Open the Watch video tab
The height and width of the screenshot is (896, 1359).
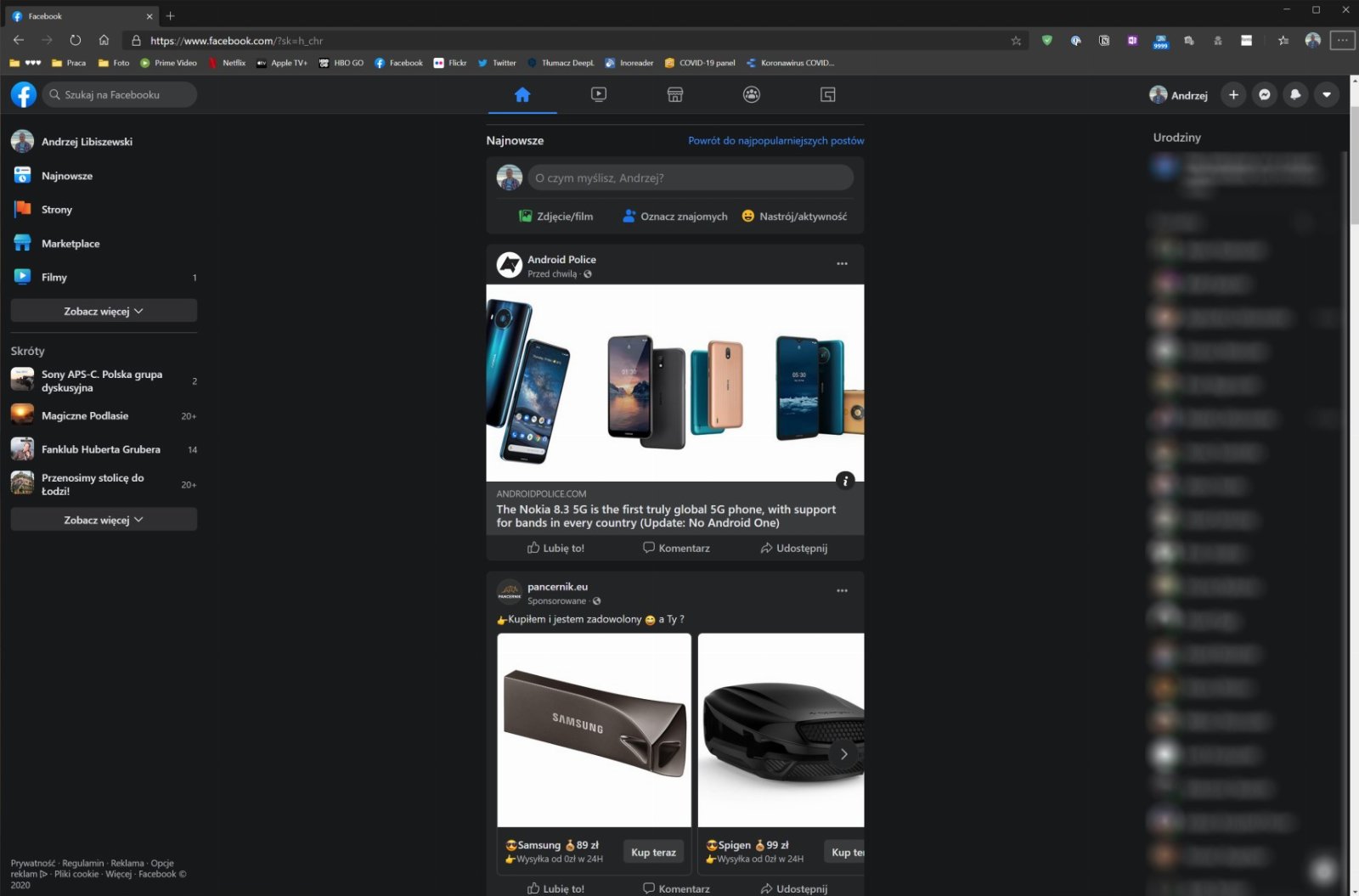[x=599, y=94]
